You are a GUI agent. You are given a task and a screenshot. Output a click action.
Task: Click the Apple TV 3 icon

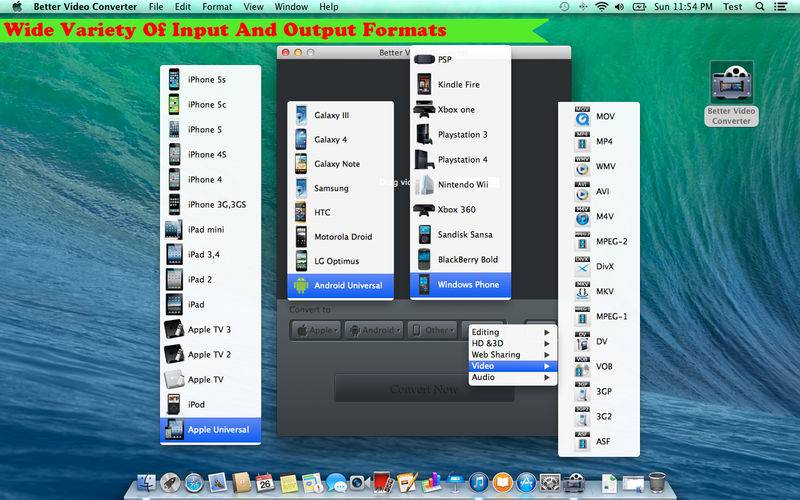tap(174, 329)
